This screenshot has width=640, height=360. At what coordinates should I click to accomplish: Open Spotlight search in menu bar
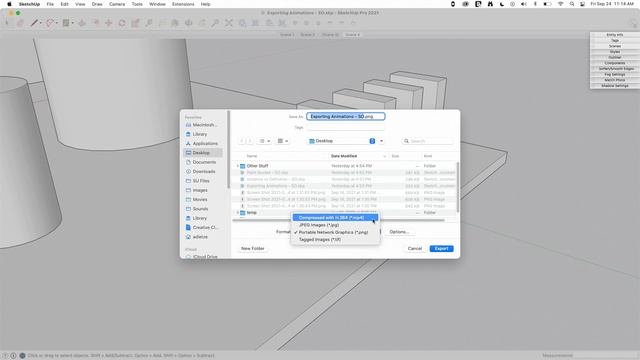(x=572, y=4)
